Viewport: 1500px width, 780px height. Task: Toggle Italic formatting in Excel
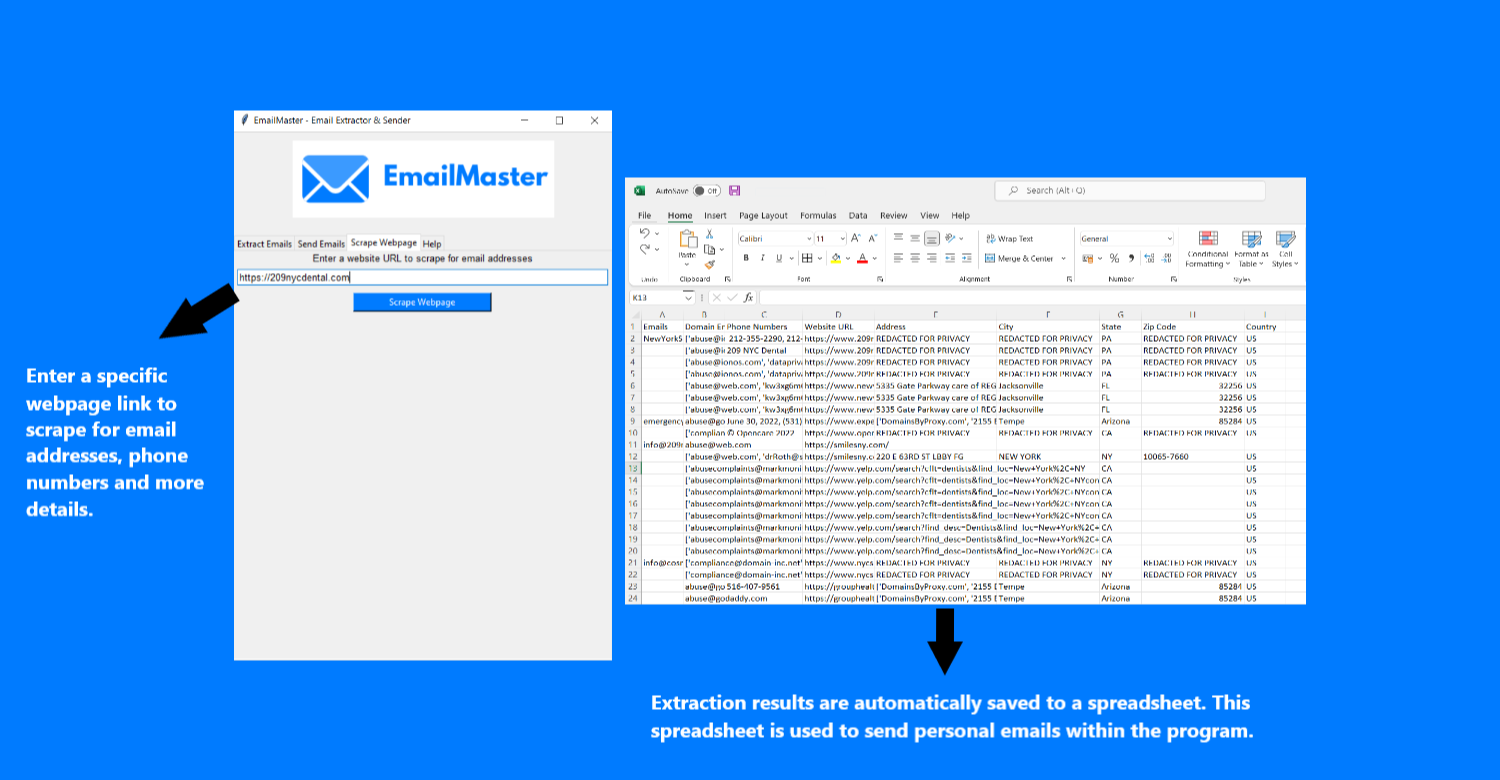coord(763,258)
